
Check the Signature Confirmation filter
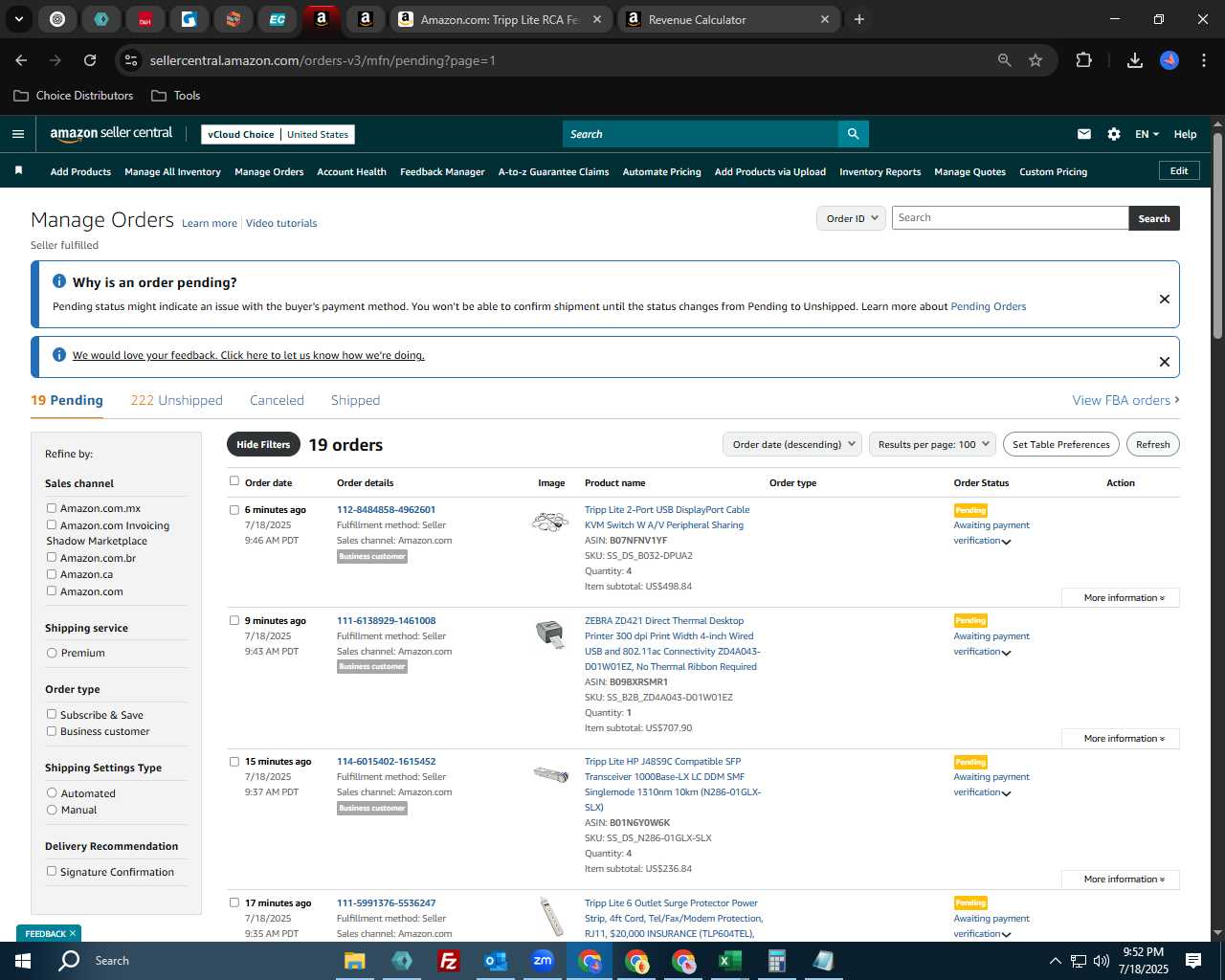coord(52,871)
